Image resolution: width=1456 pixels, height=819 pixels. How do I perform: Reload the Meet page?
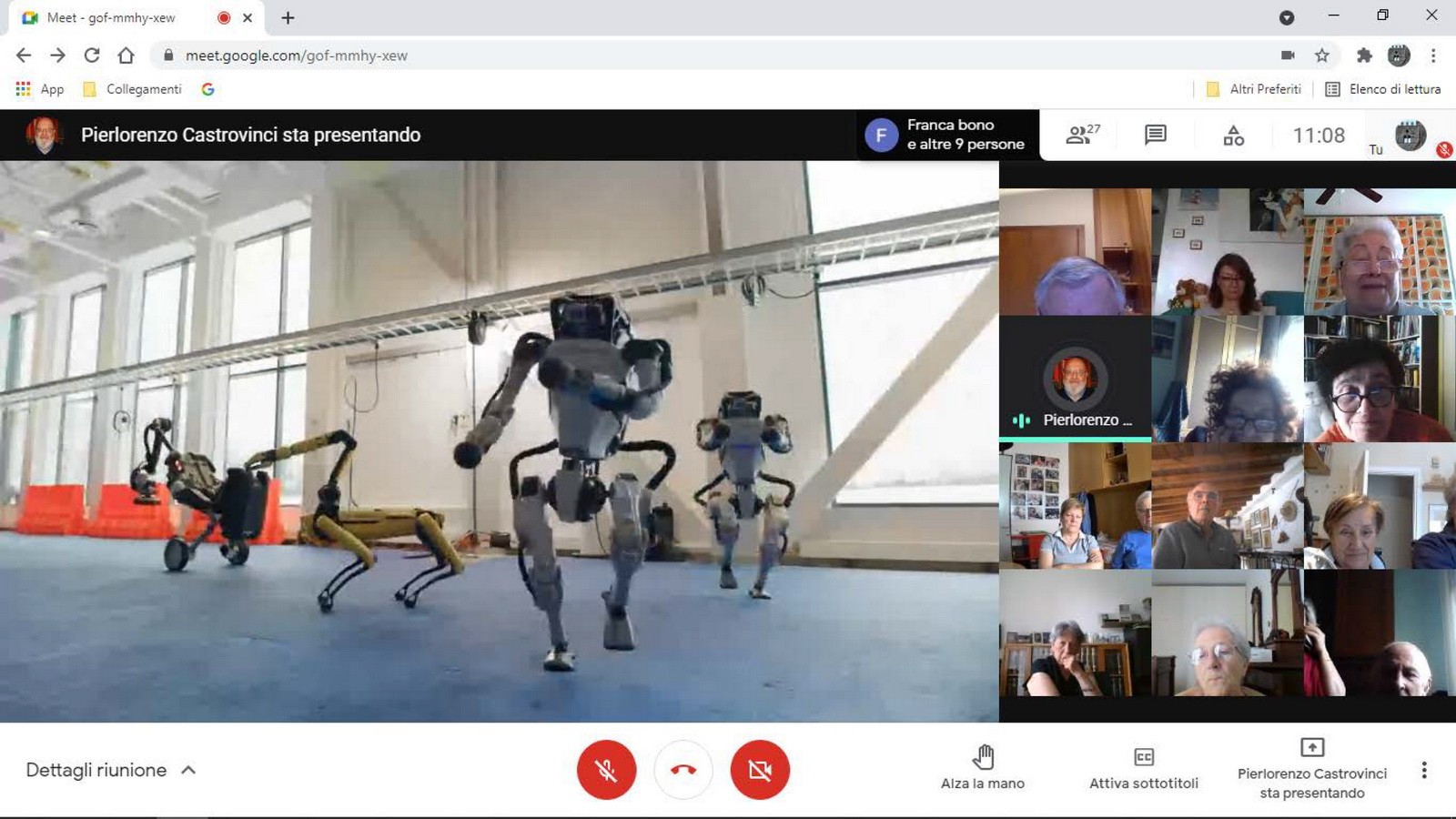92,56
